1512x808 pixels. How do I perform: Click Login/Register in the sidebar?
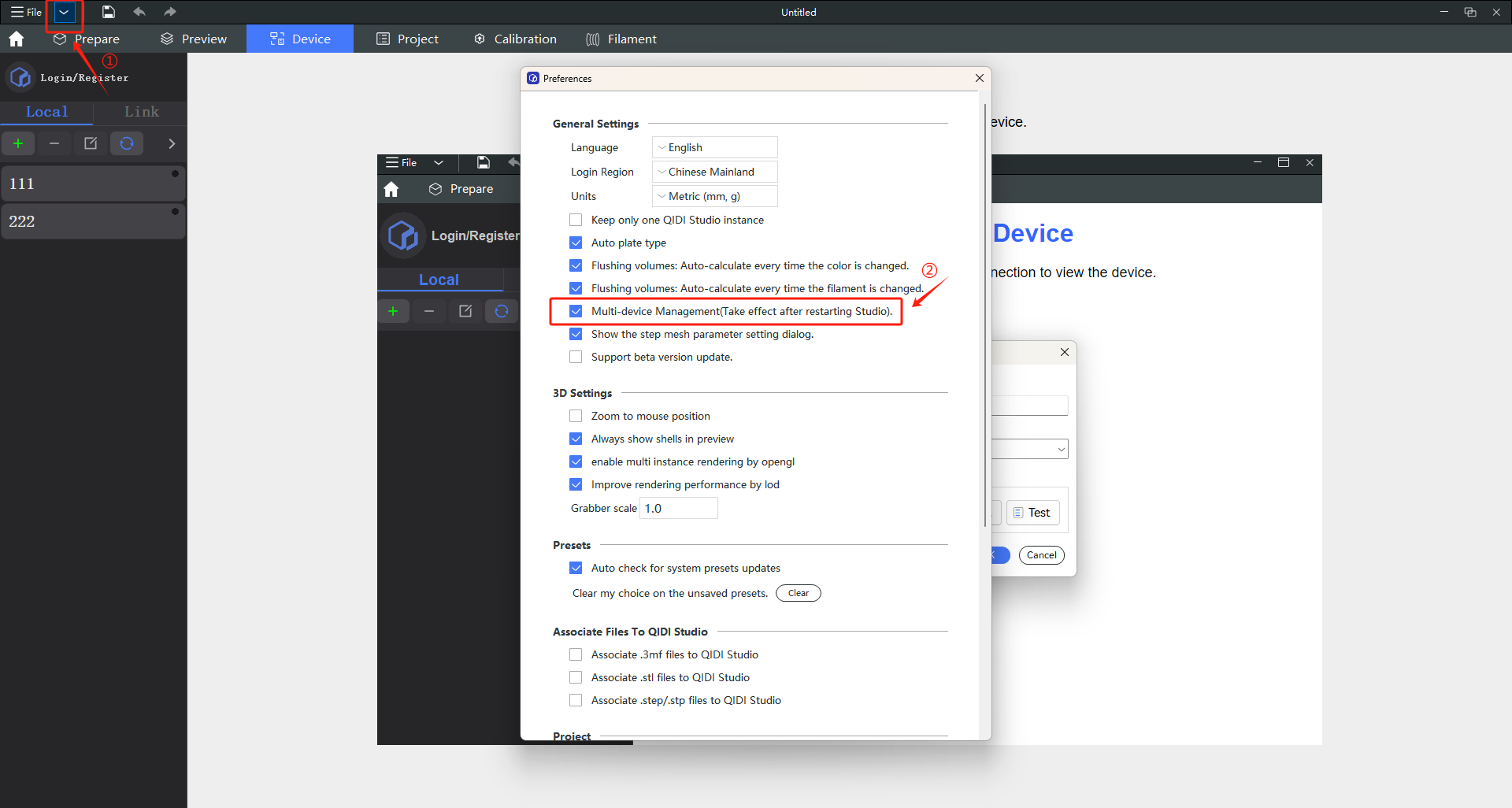click(x=84, y=77)
